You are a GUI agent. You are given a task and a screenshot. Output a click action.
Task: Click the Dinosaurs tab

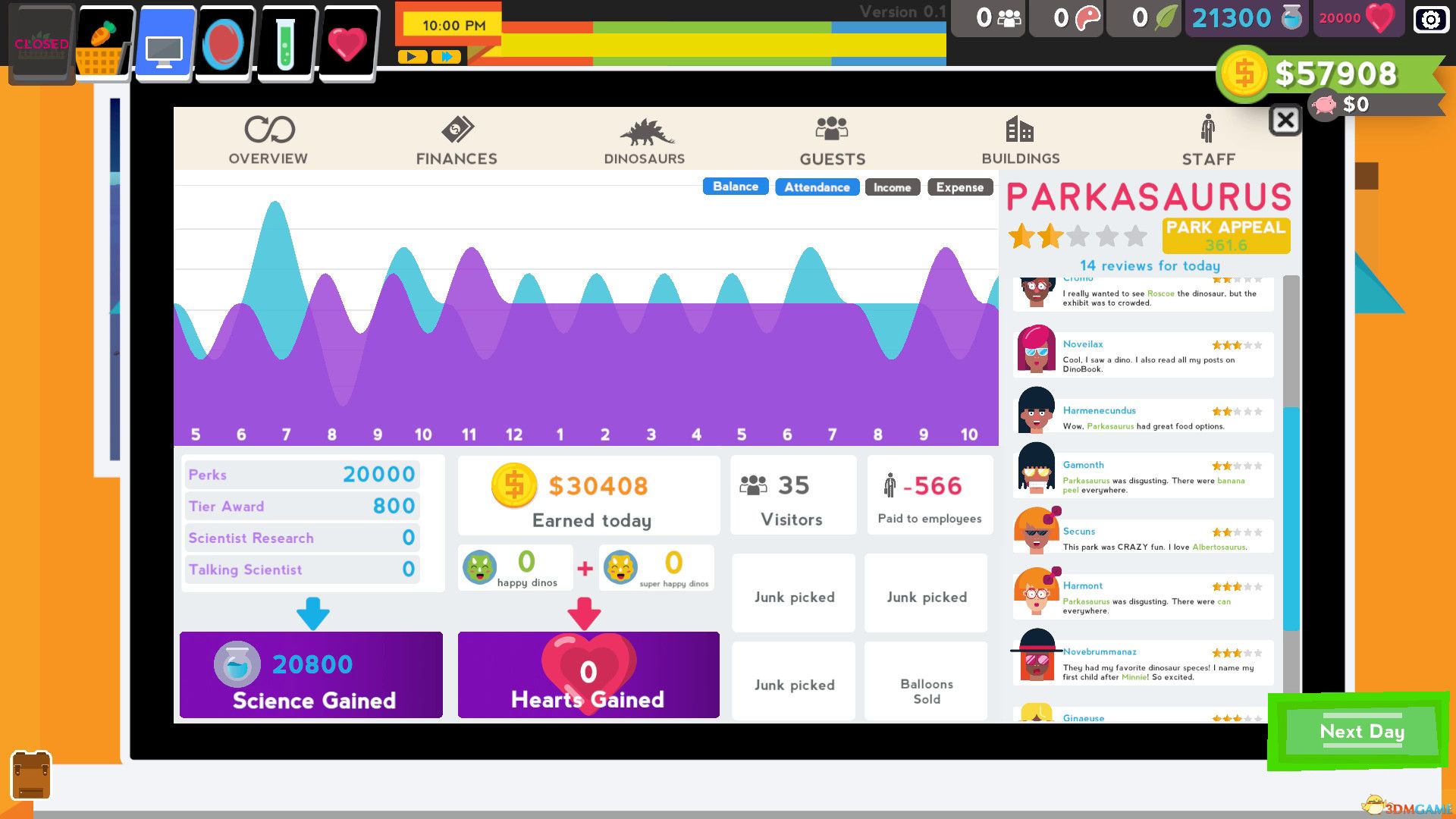tap(644, 140)
